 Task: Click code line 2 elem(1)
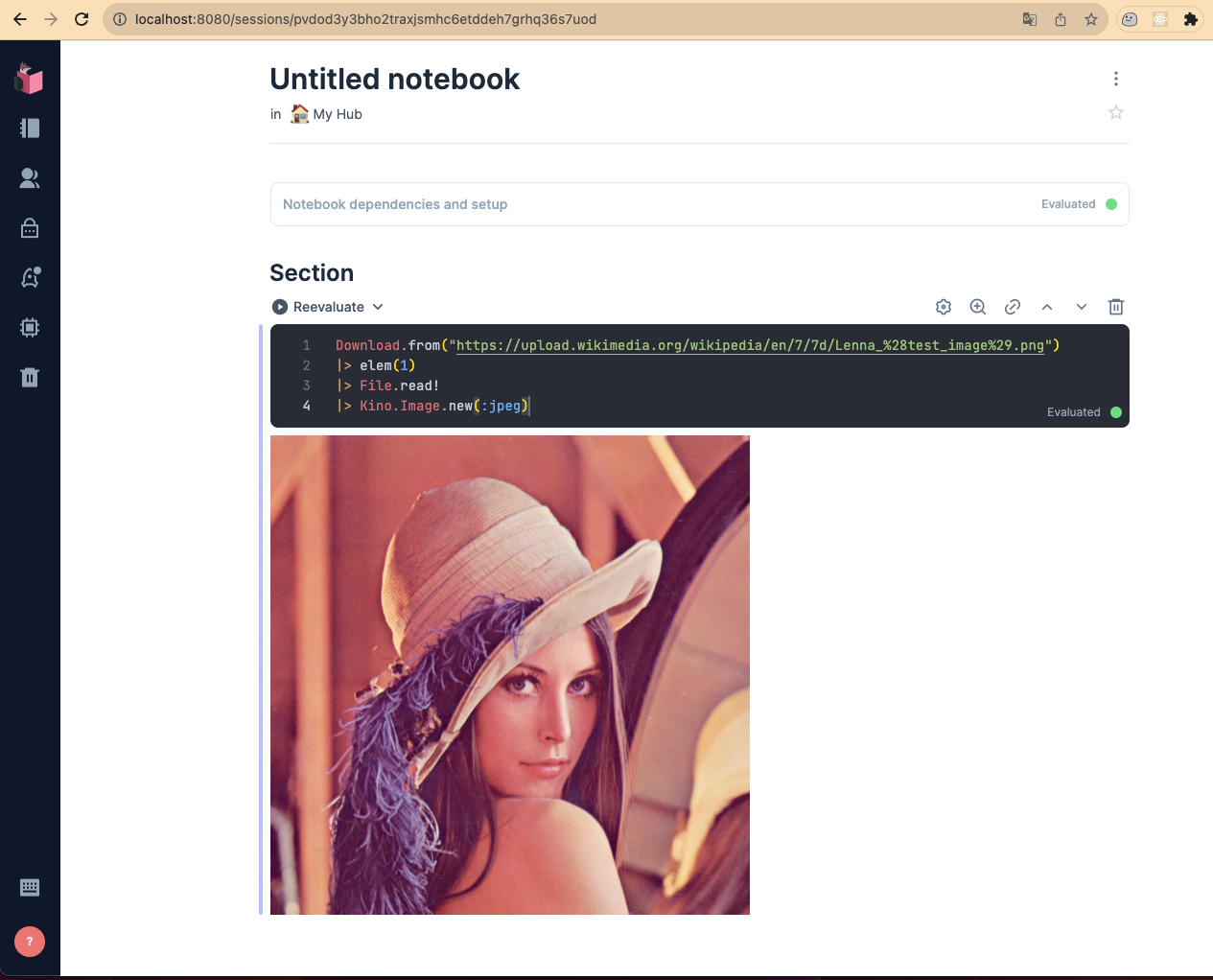(376, 365)
